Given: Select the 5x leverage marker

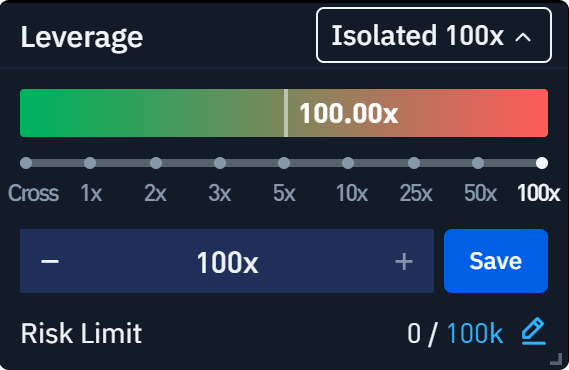Looking at the screenshot, I should (x=284, y=163).
